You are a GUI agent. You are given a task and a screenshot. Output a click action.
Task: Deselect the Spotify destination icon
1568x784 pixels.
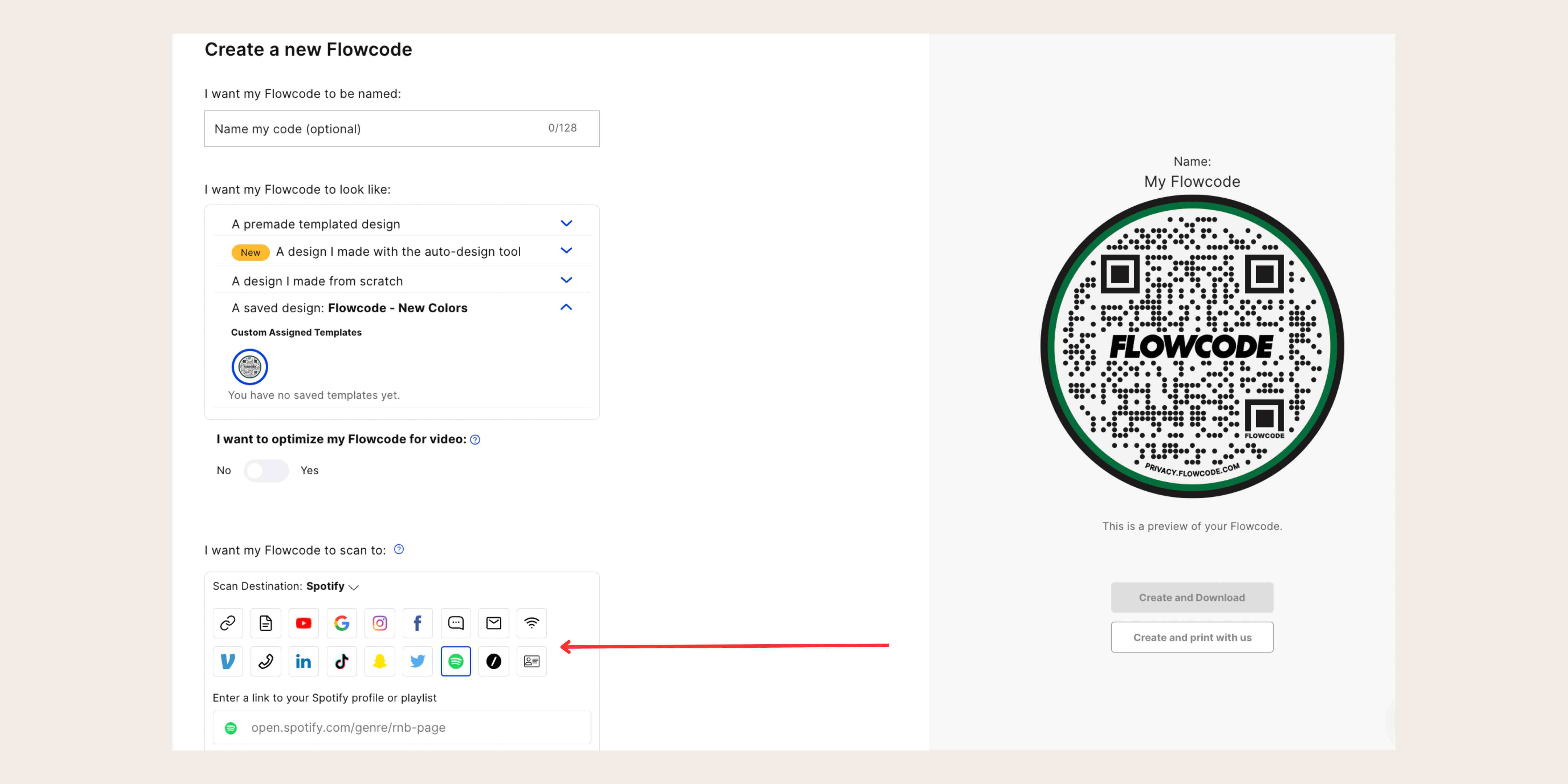click(x=455, y=661)
